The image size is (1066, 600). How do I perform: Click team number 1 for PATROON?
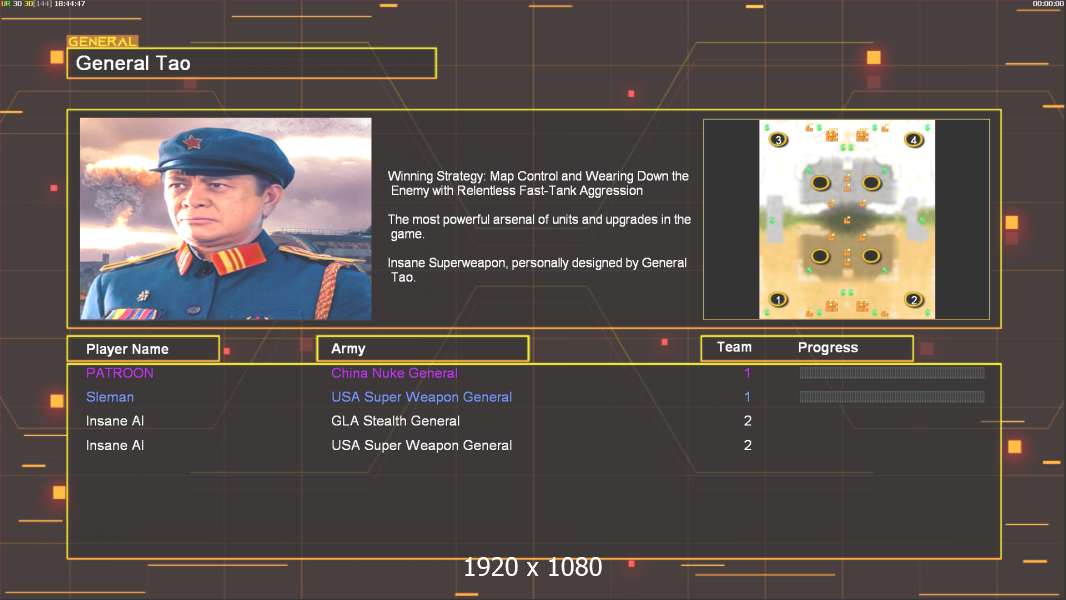(x=747, y=373)
